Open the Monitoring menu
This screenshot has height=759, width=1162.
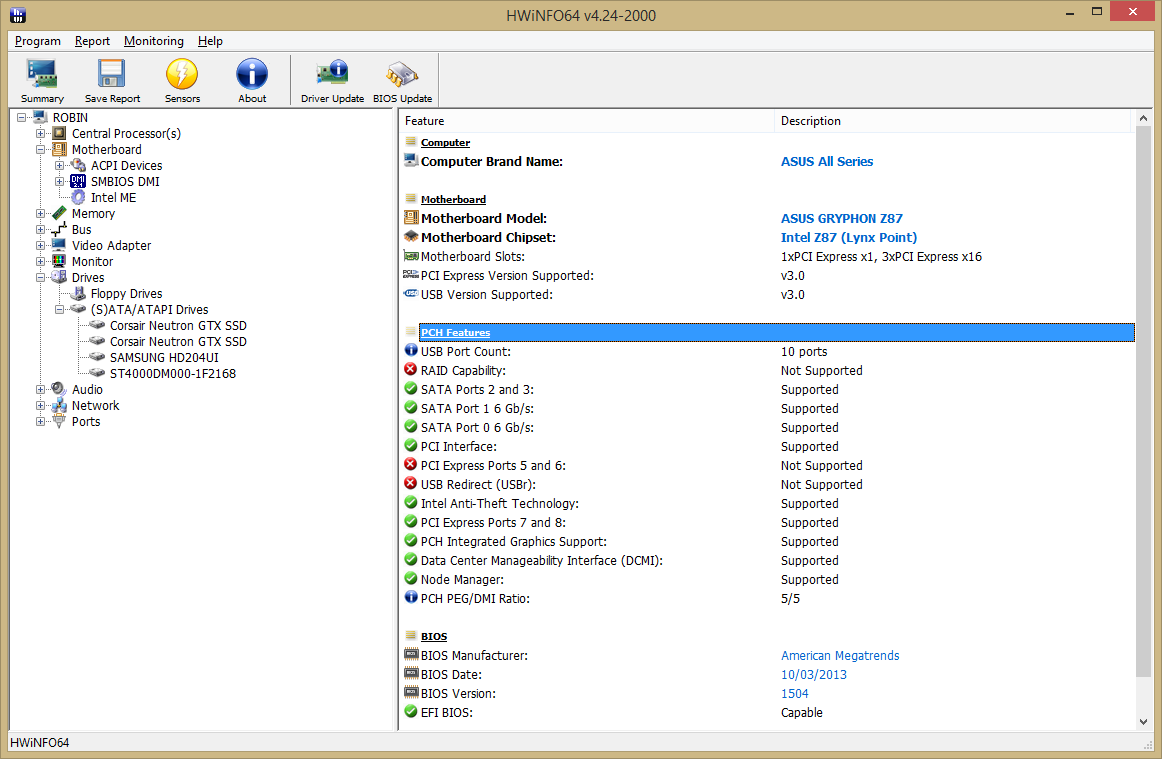pyautogui.click(x=153, y=41)
